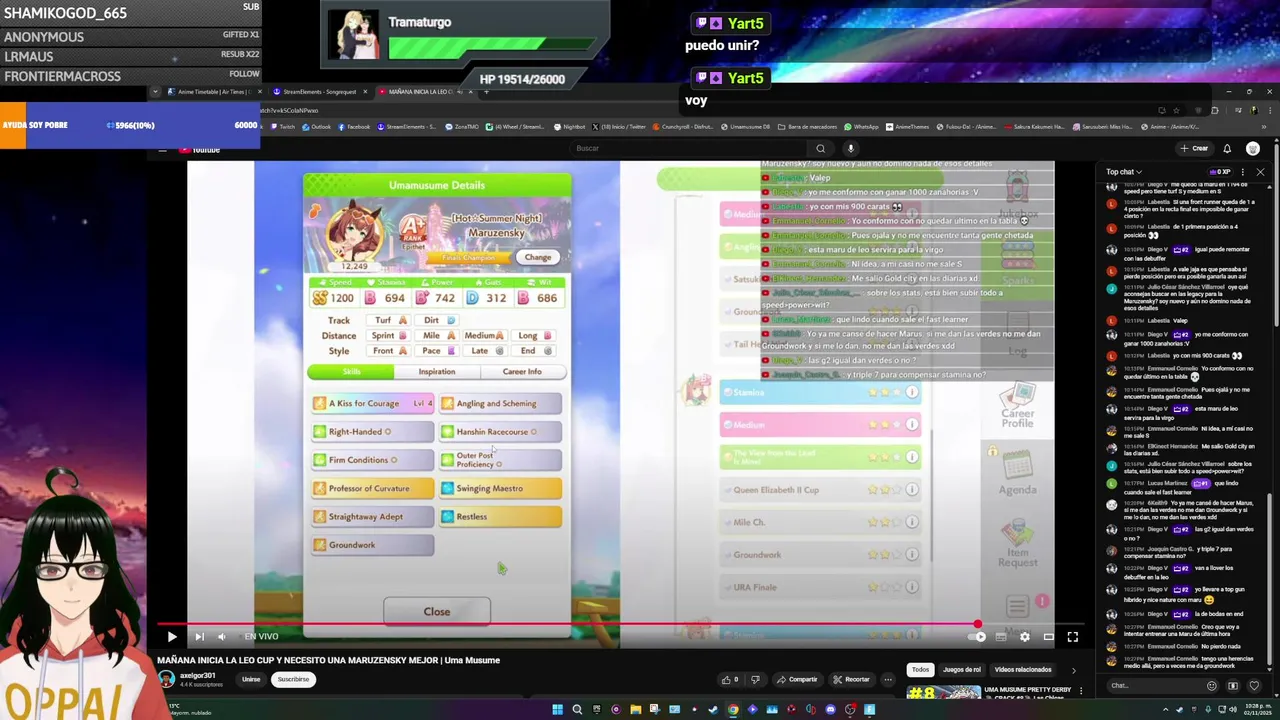Switch player to theater mode
This screenshot has width=1280, height=720.
point(1048,636)
